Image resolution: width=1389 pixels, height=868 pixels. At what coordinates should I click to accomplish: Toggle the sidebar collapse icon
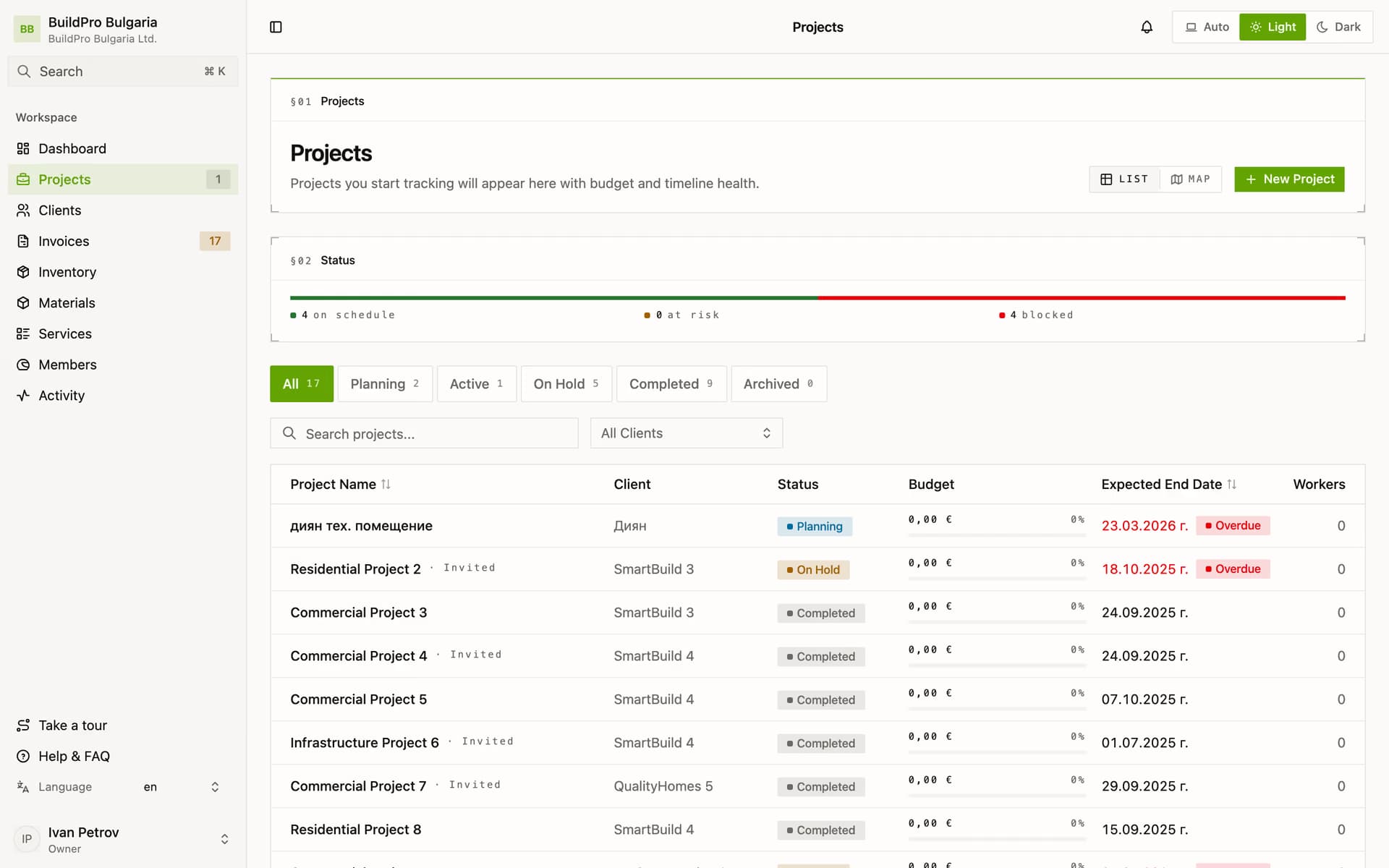click(x=276, y=27)
